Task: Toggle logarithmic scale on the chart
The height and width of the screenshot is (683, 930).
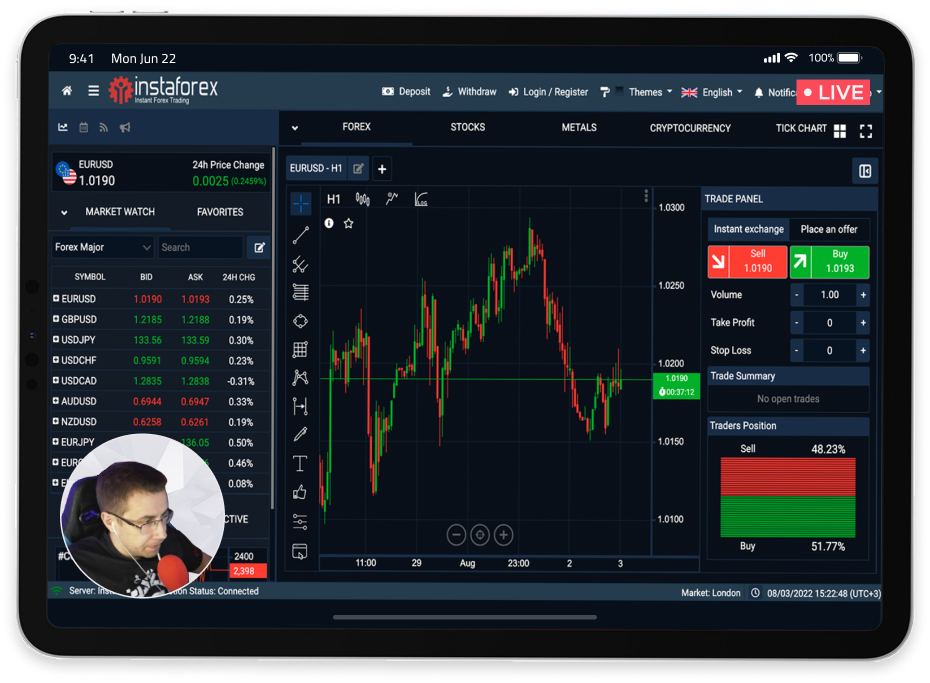Action: (421, 199)
